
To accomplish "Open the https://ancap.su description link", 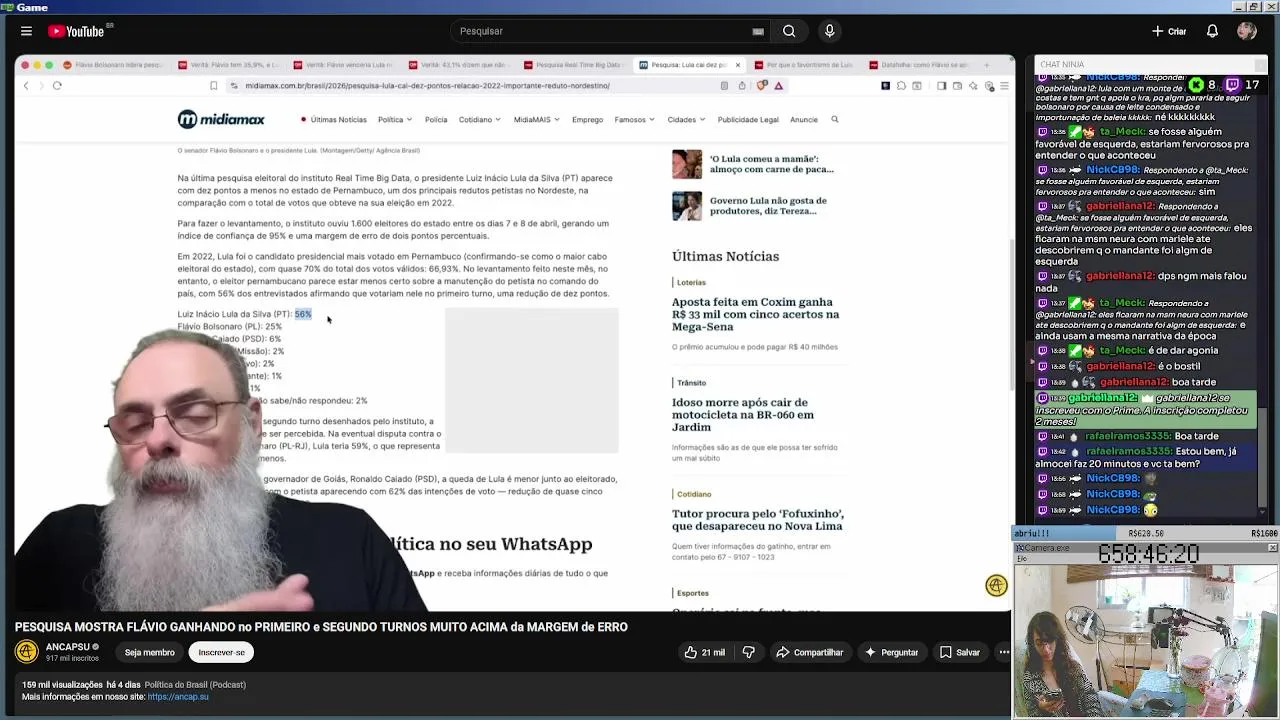I will coord(178,697).
